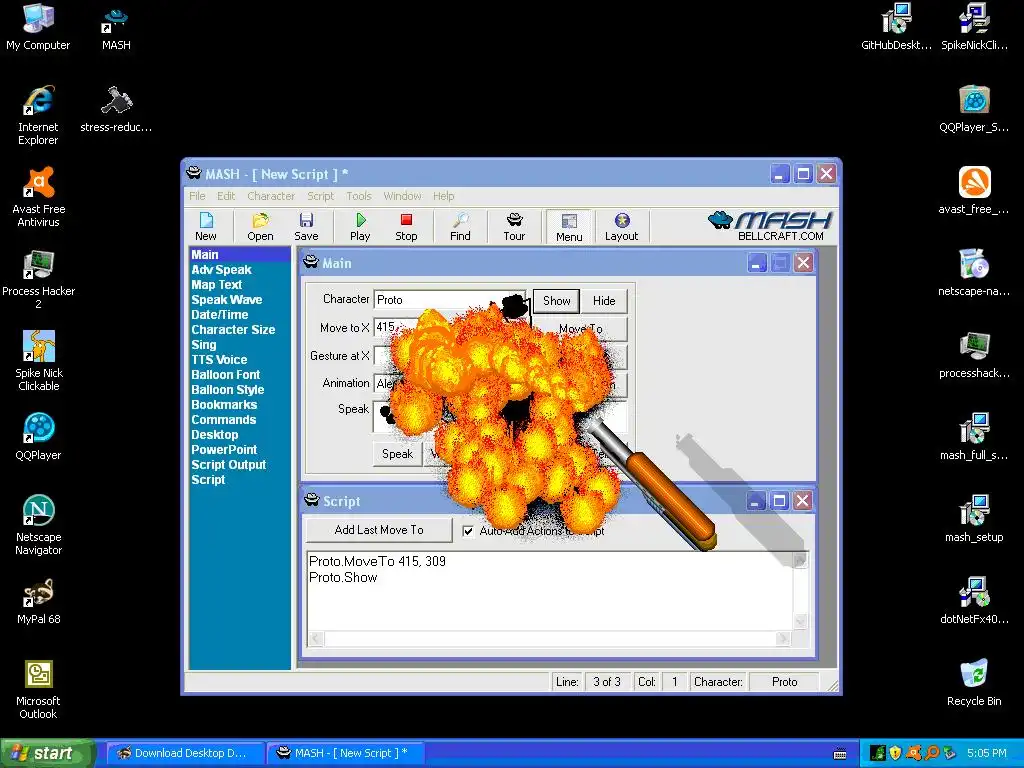Image resolution: width=1024 pixels, height=768 pixels.
Task: Toggle Auto-Add Actions to Script checkbox
Action: (x=468, y=531)
